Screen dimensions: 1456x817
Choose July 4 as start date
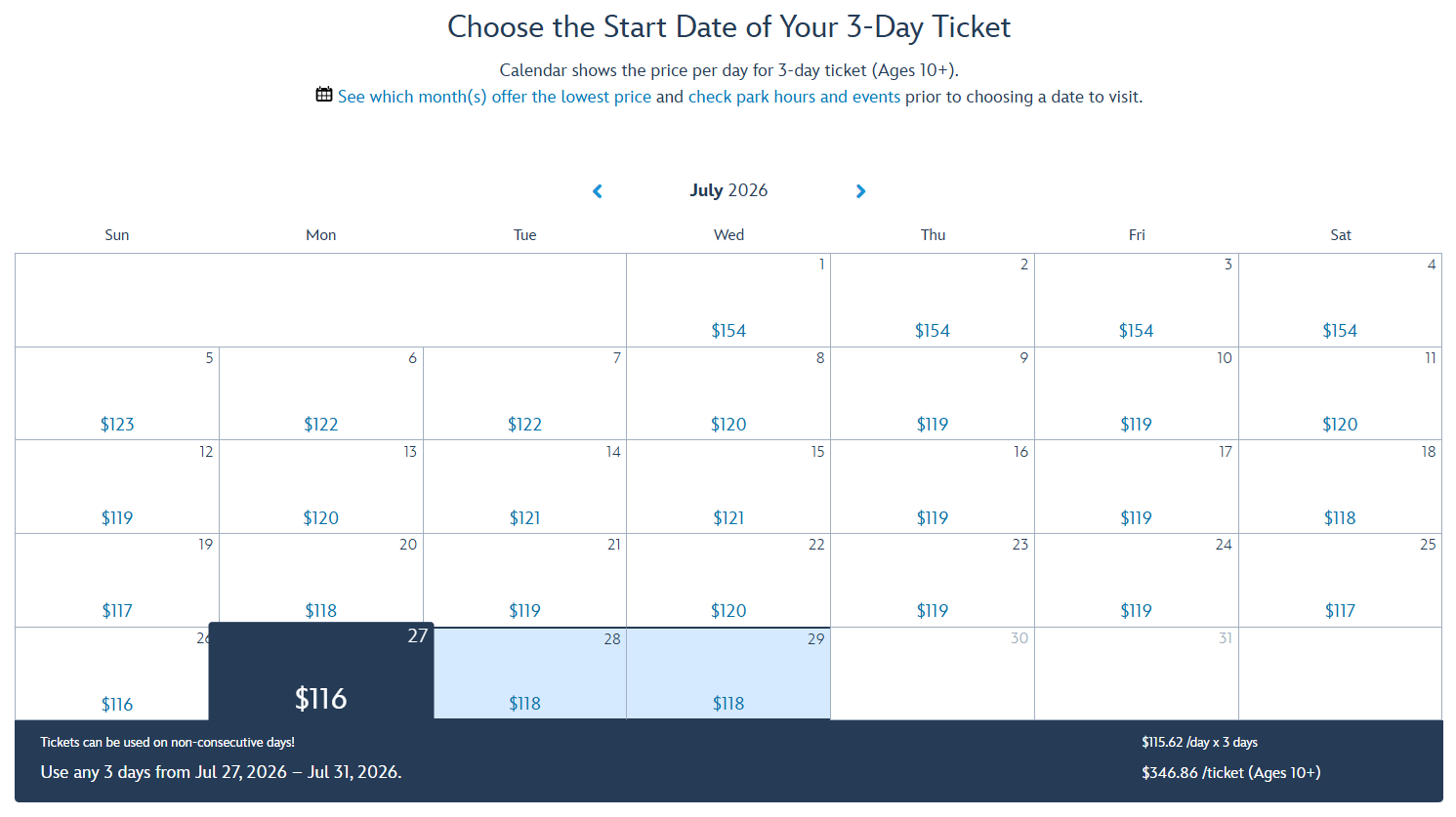pyautogui.click(x=1340, y=301)
